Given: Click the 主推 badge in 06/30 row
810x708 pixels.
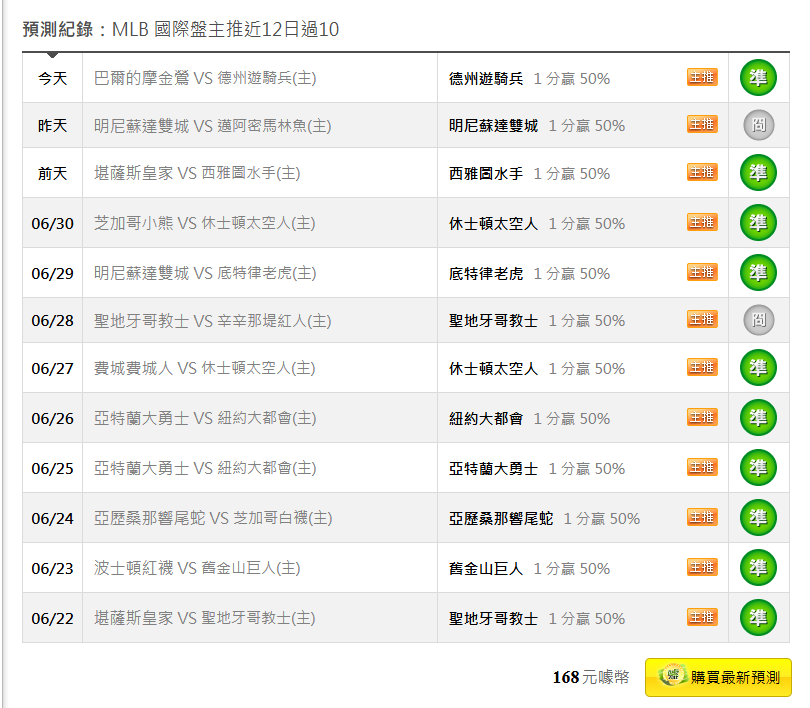Looking at the screenshot, I should [702, 222].
